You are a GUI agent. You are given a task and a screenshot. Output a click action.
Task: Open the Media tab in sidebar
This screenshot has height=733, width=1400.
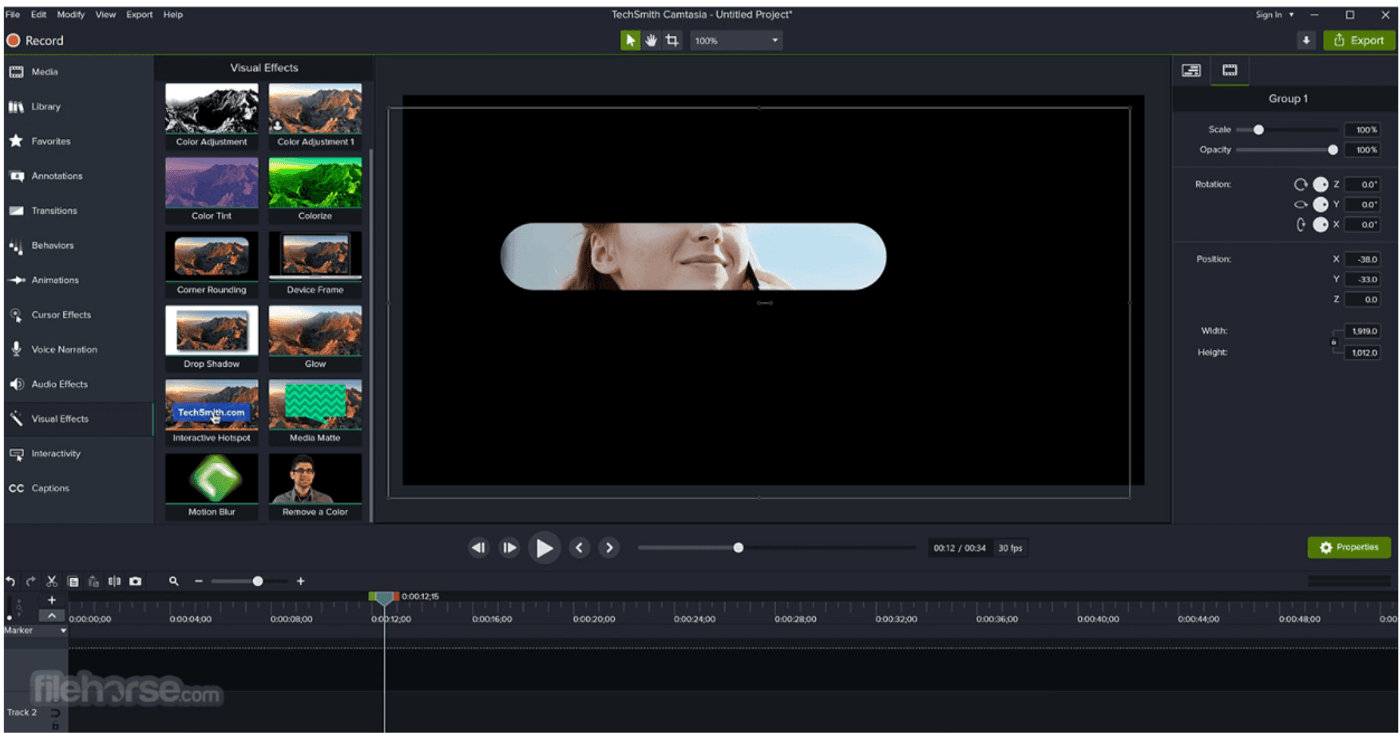coord(77,72)
